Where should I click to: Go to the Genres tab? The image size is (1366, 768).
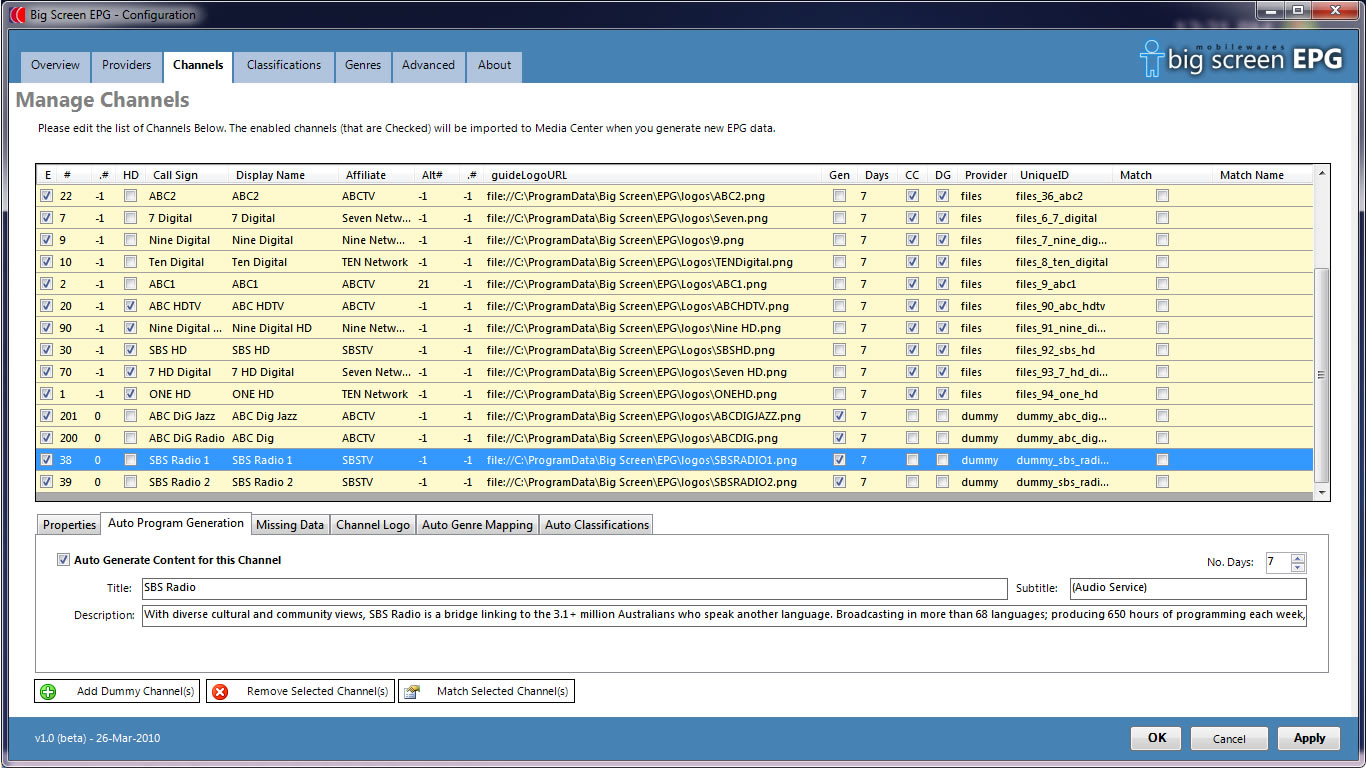(363, 66)
